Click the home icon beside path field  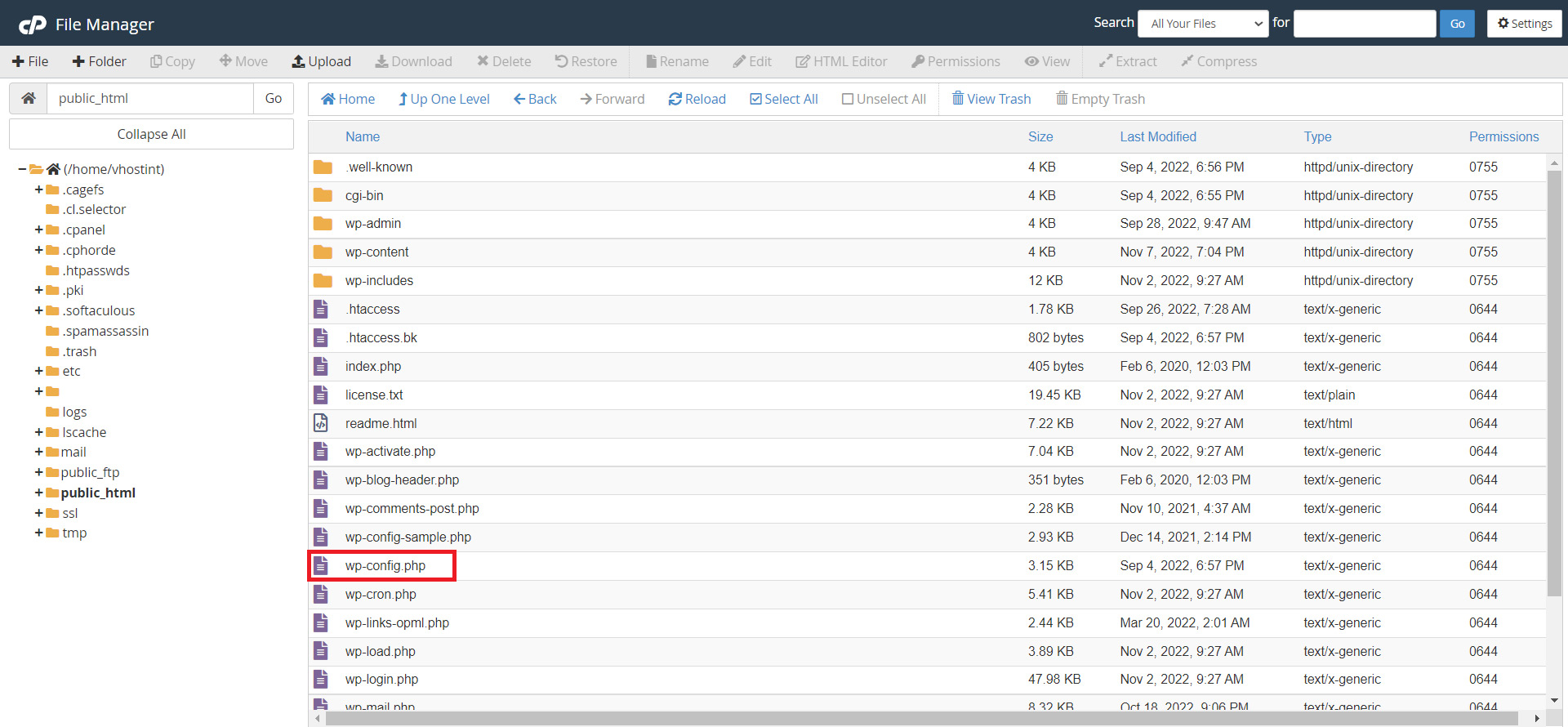pos(29,98)
